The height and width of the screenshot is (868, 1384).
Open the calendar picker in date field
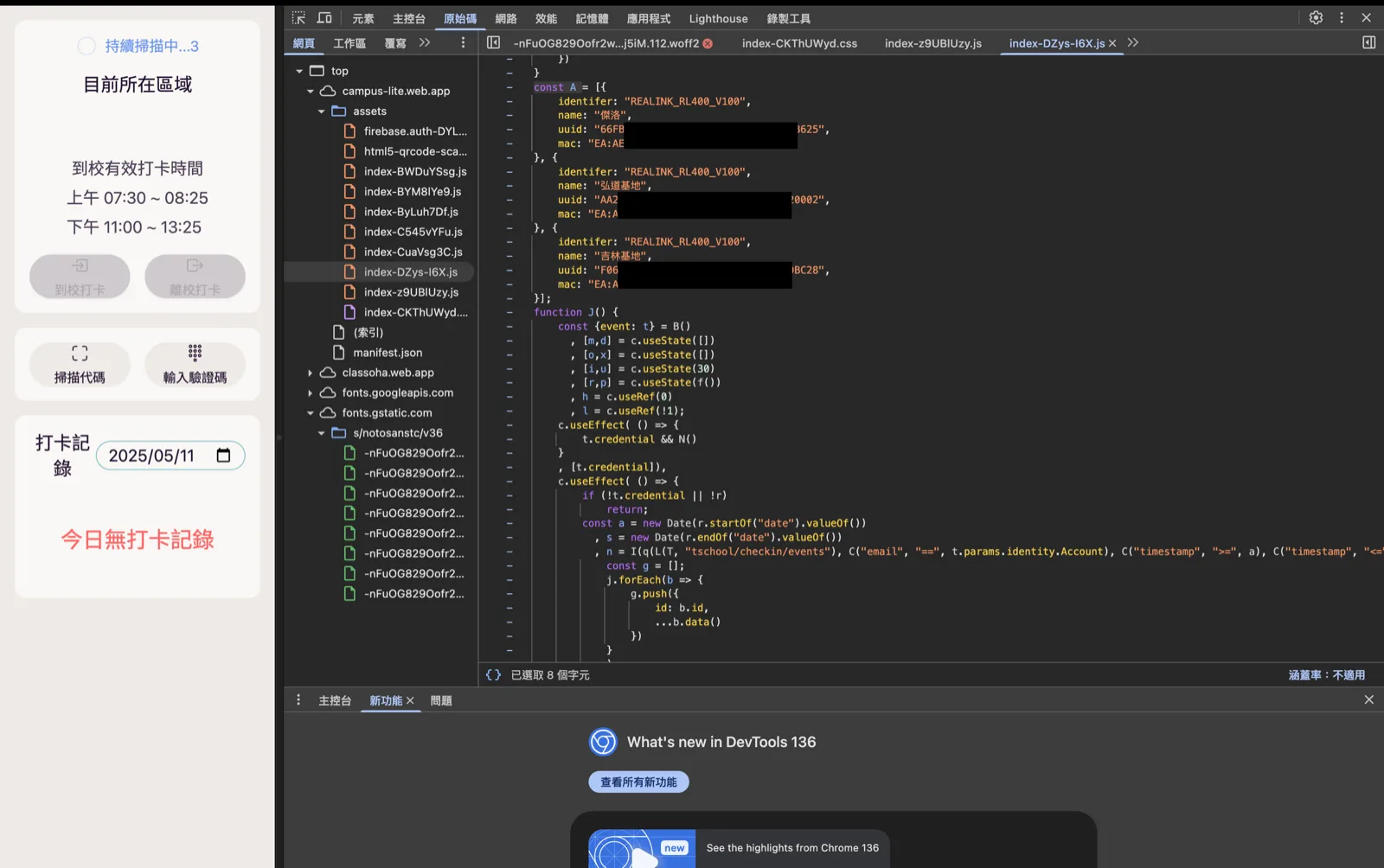click(223, 456)
